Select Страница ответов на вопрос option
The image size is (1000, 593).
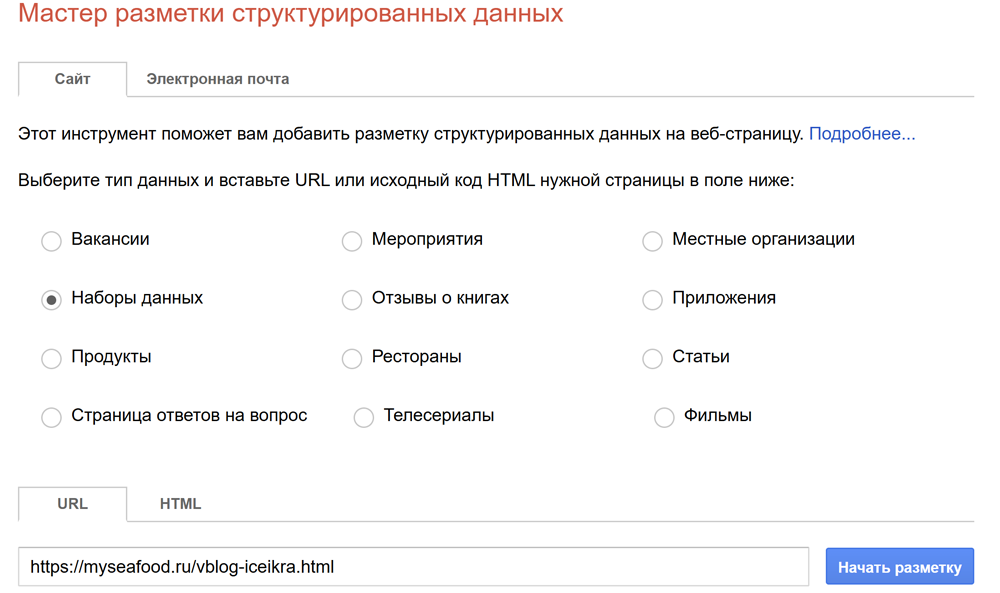51,418
